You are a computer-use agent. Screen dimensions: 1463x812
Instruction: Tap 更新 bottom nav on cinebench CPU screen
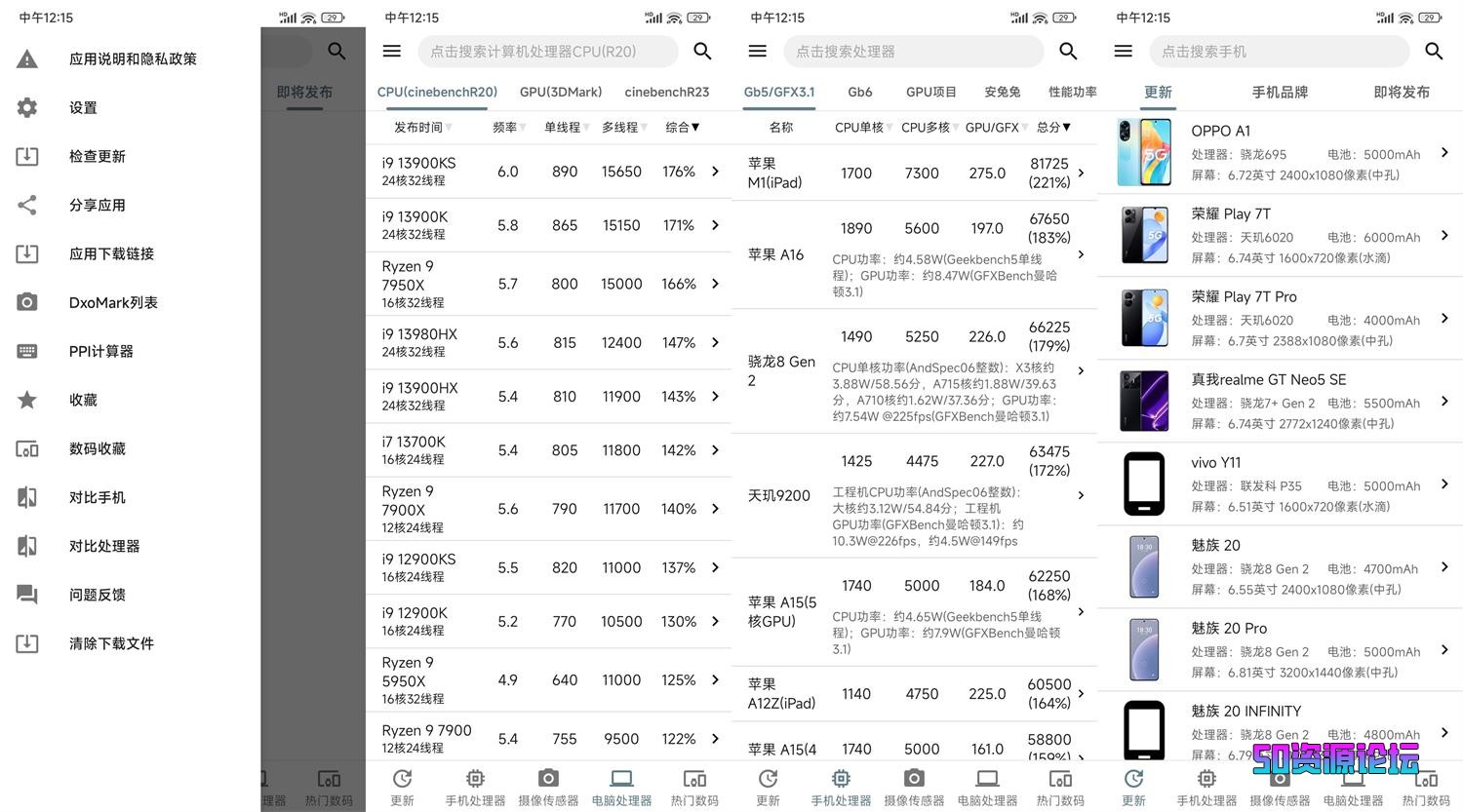[x=402, y=788]
